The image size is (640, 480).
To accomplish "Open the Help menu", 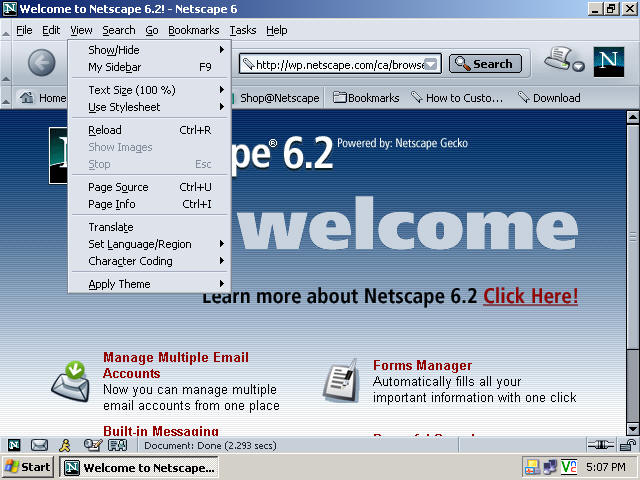I will 277,30.
